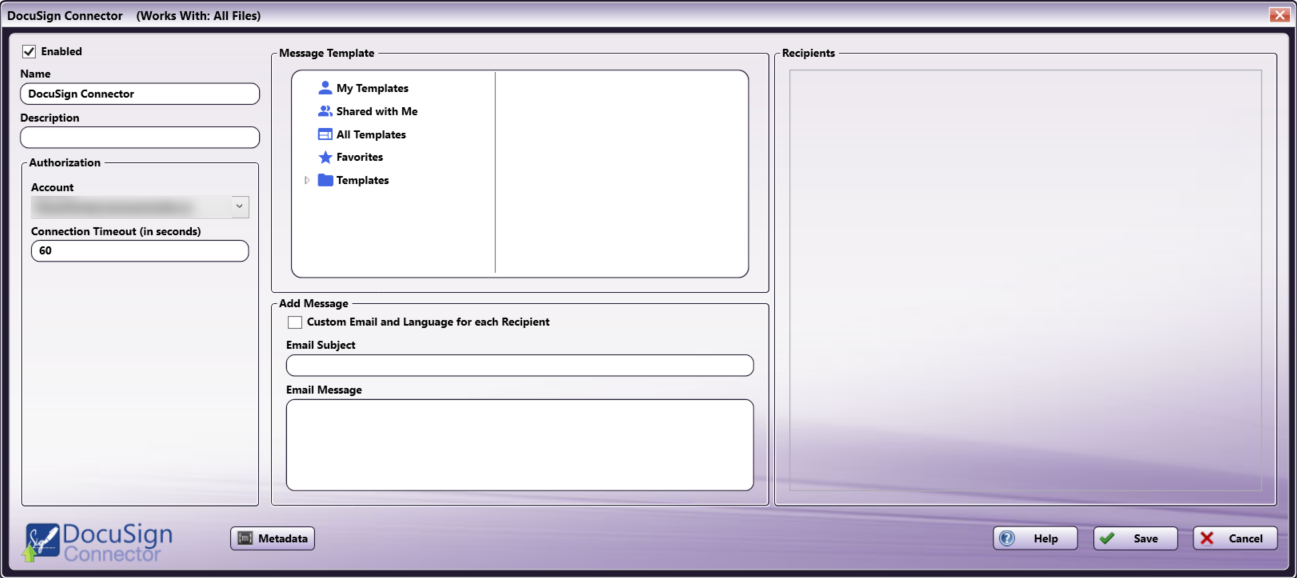Open the Metadata button
1297x578 pixels.
[273, 538]
